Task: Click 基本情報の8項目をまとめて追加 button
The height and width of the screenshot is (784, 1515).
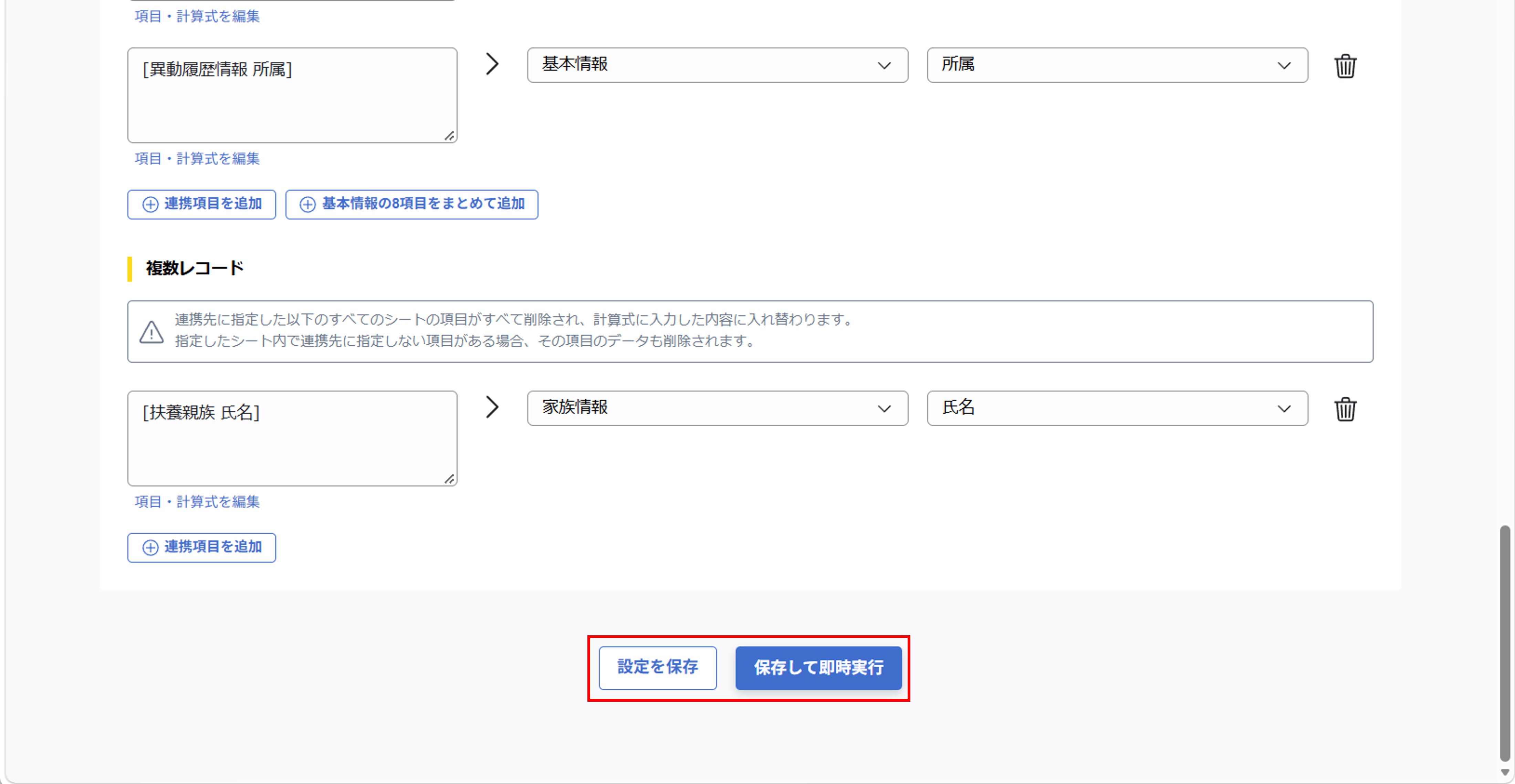Action: point(412,204)
